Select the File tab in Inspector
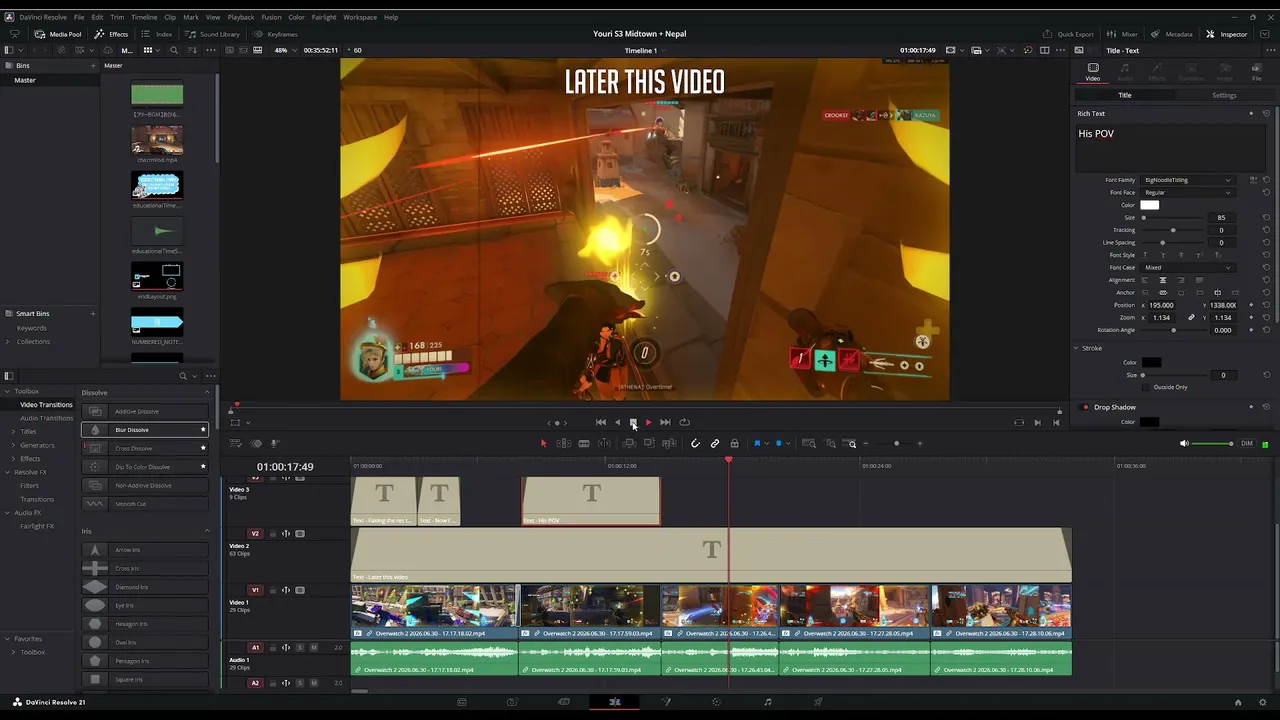Screen dimensions: 1280x720 (1257, 72)
